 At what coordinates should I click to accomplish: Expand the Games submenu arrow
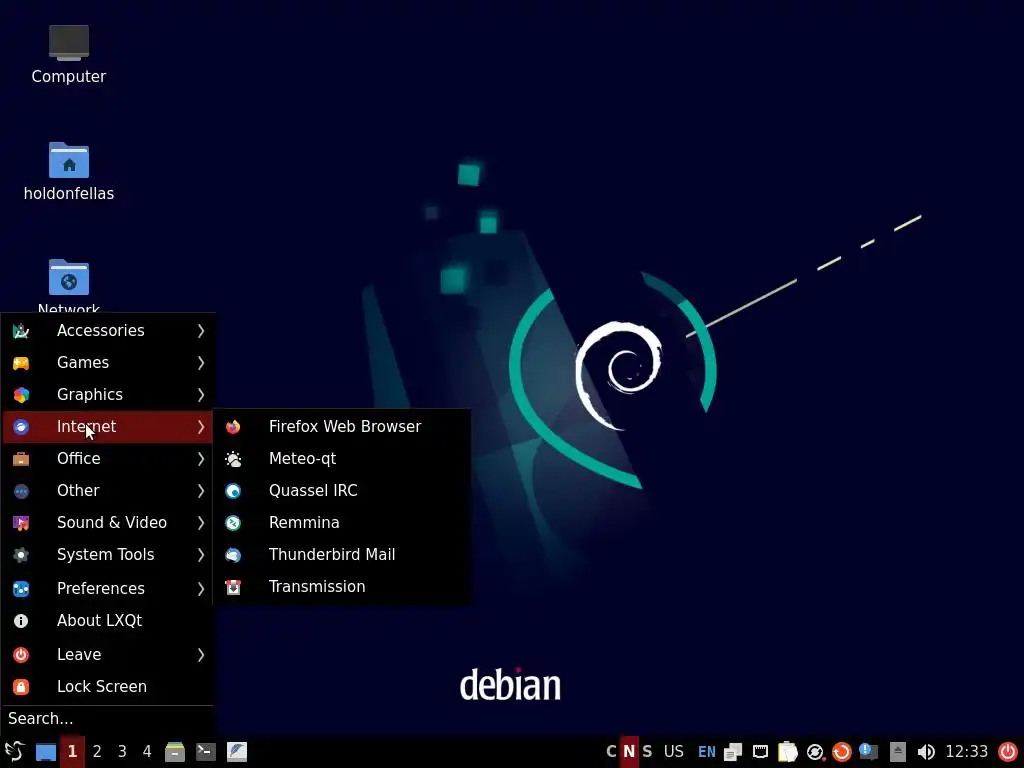[201, 362]
